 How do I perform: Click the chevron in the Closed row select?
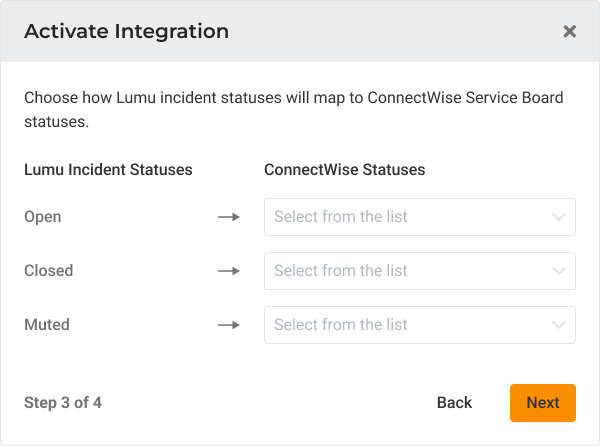point(559,271)
